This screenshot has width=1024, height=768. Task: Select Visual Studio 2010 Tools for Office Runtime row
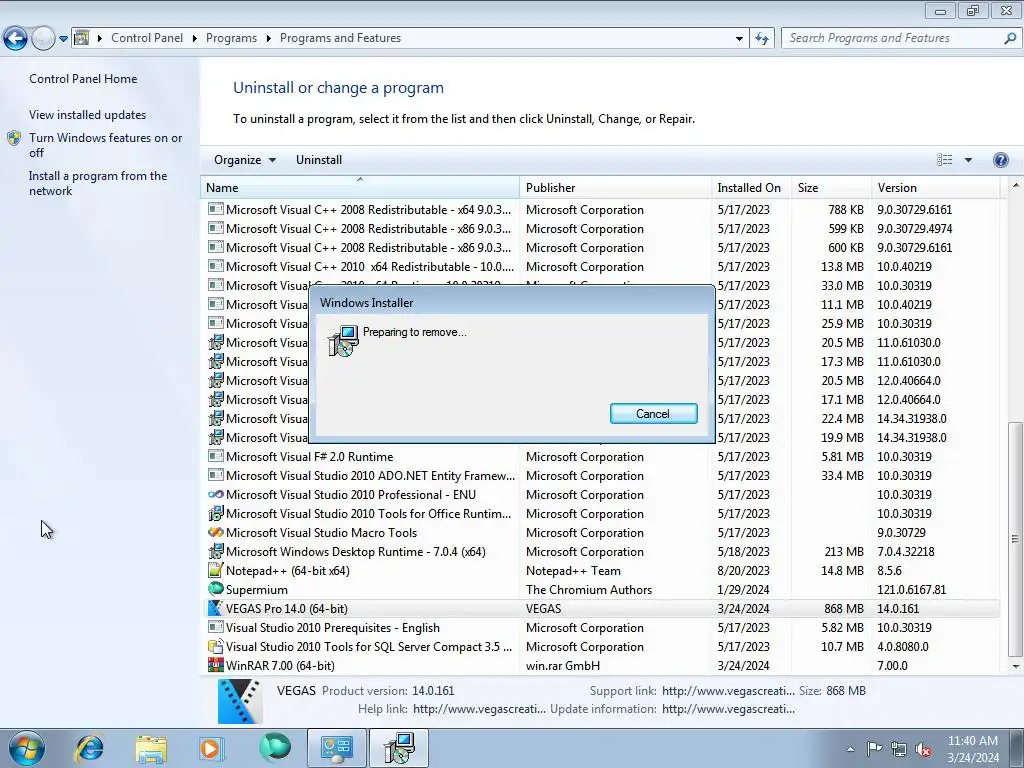[600, 513]
